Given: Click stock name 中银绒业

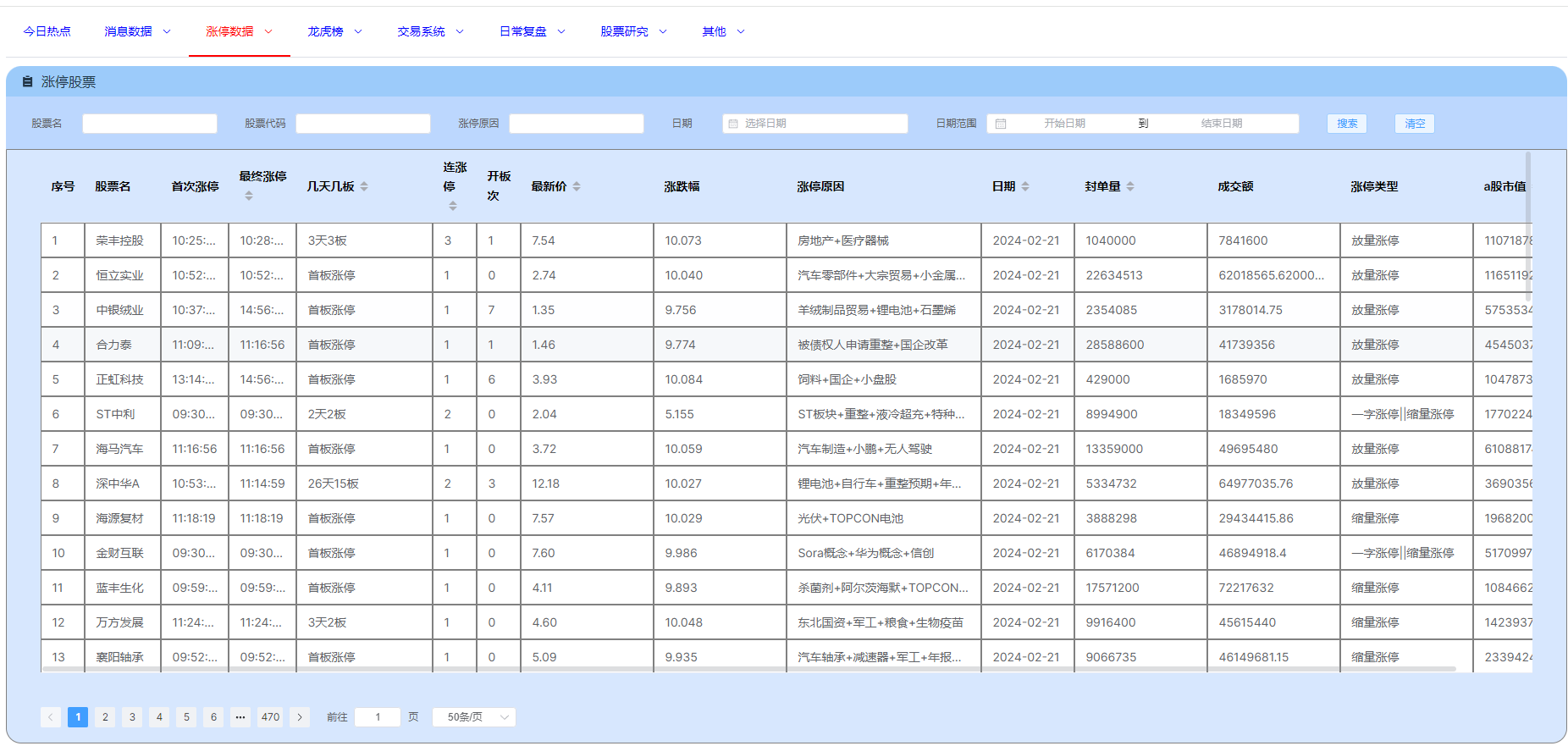Looking at the screenshot, I should 120,310.
